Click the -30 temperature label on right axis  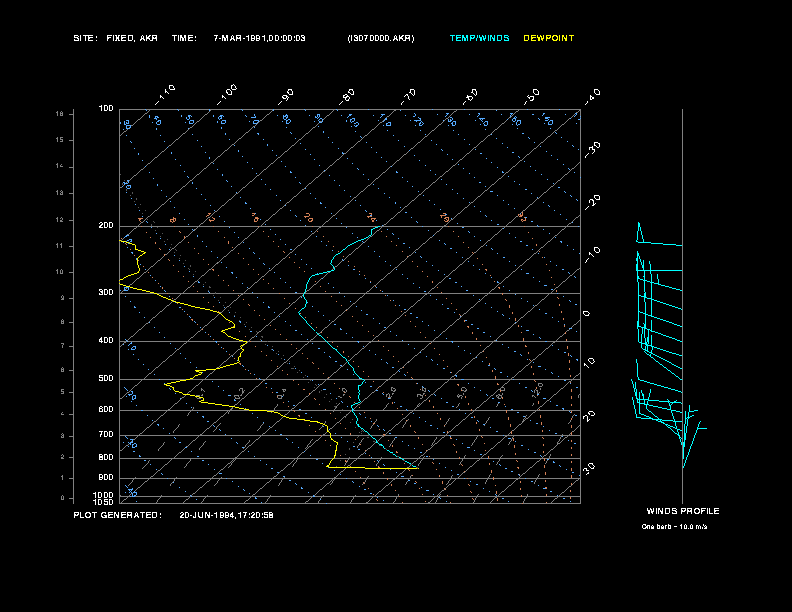click(592, 149)
